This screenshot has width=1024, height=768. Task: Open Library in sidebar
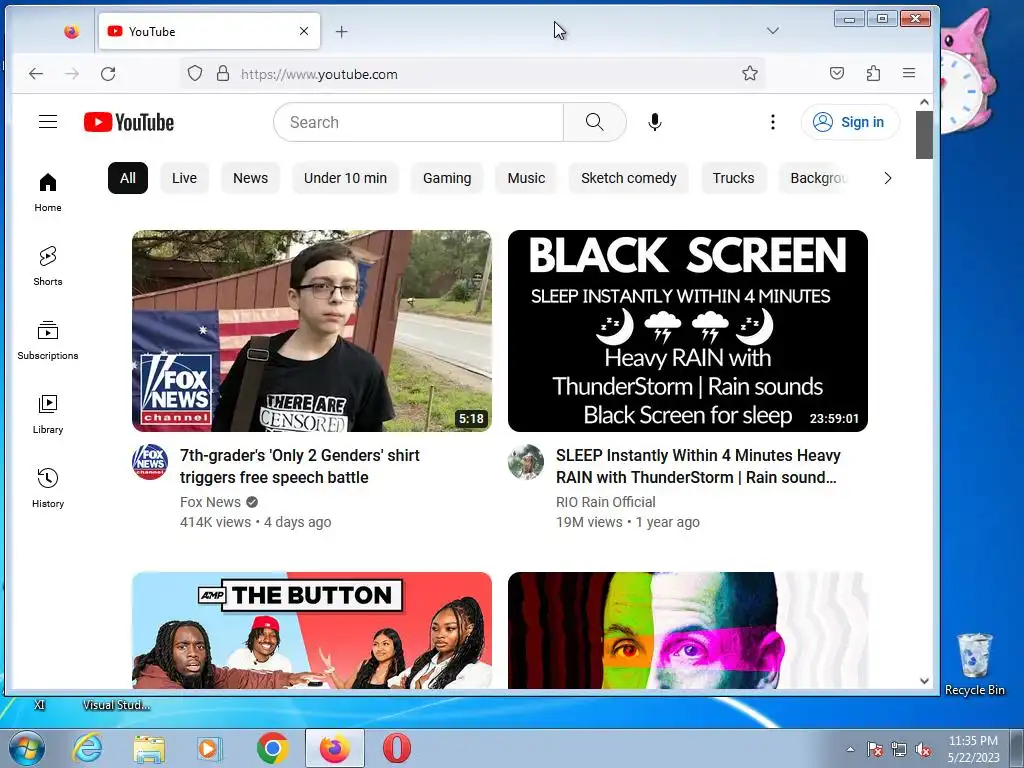[48, 415]
